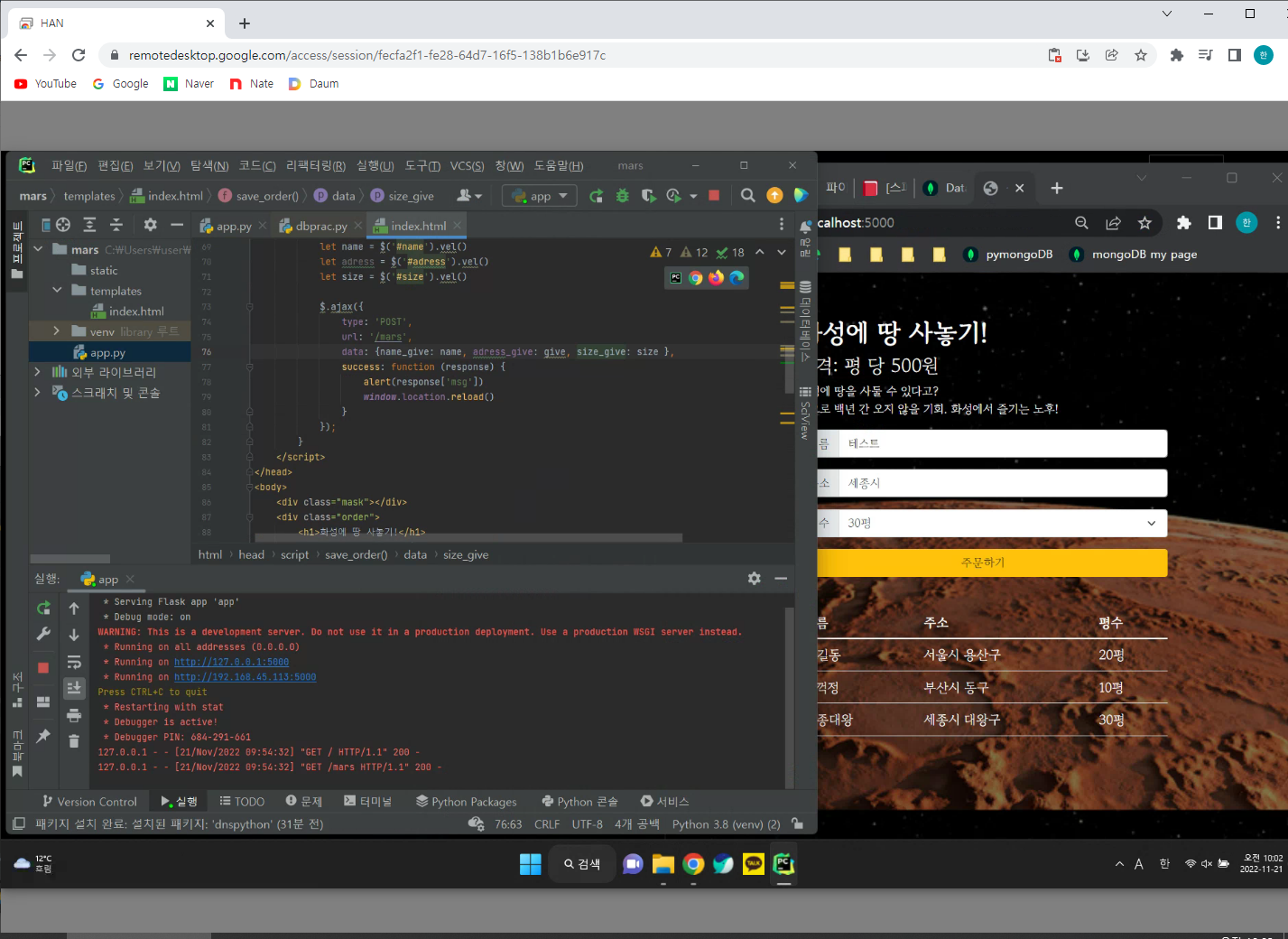Expand the venv folder
This screenshot has width=1288, height=939.
pyautogui.click(x=57, y=331)
